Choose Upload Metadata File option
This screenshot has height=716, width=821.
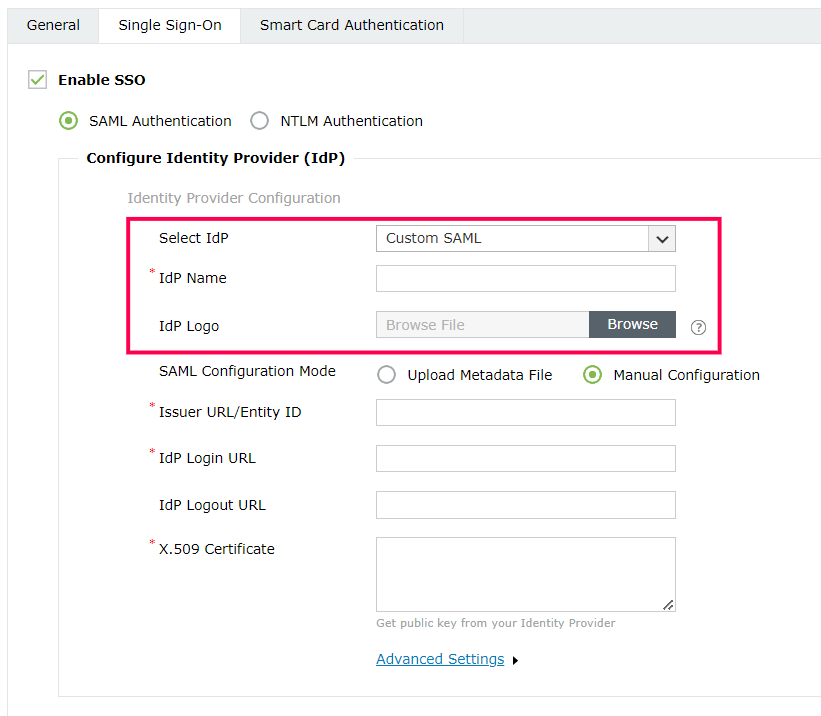[x=386, y=375]
